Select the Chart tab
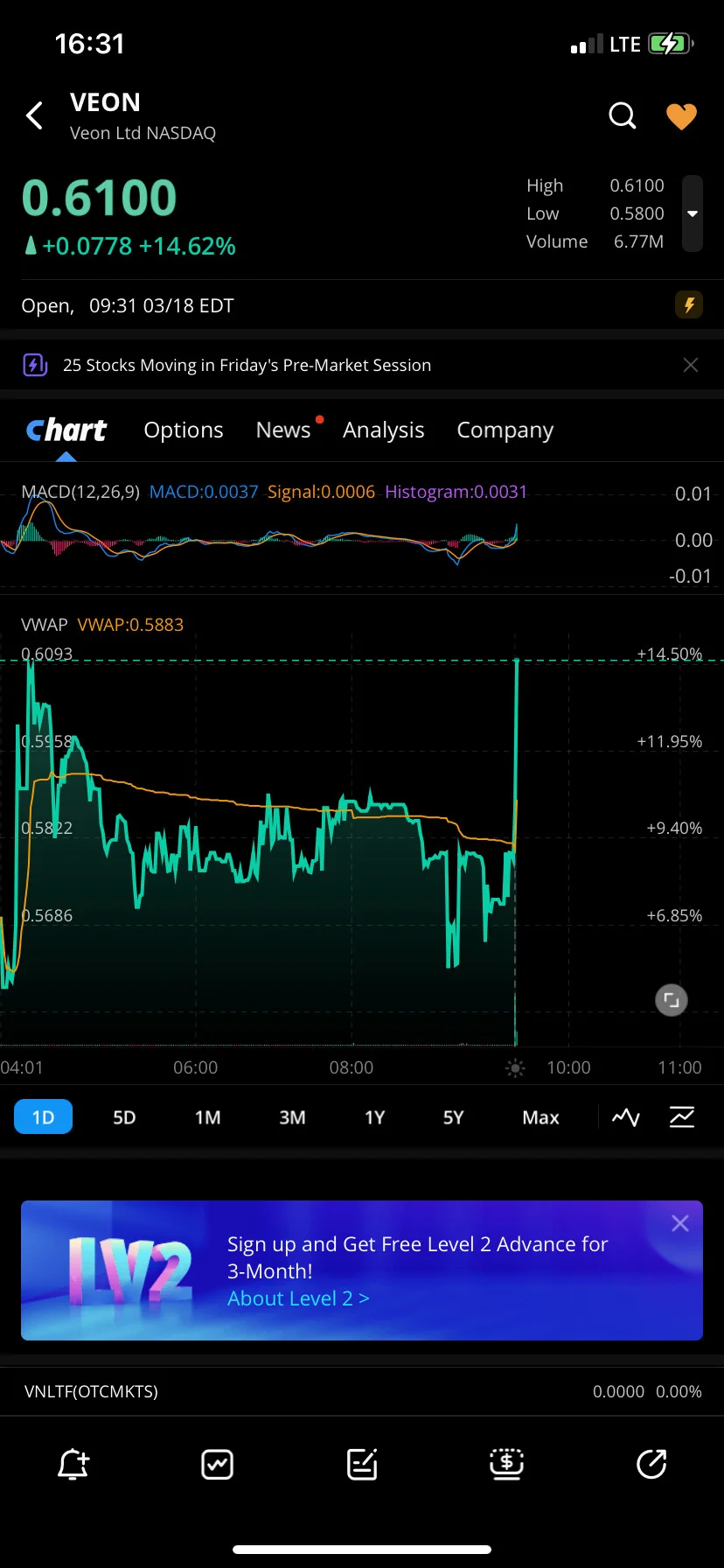Screen dimensions: 724x1568 pos(66,430)
